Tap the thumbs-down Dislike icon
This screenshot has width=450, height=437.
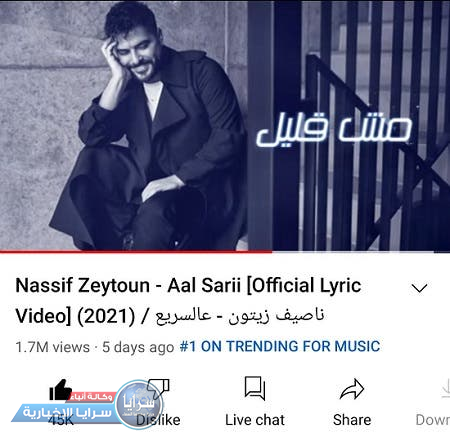(159, 389)
